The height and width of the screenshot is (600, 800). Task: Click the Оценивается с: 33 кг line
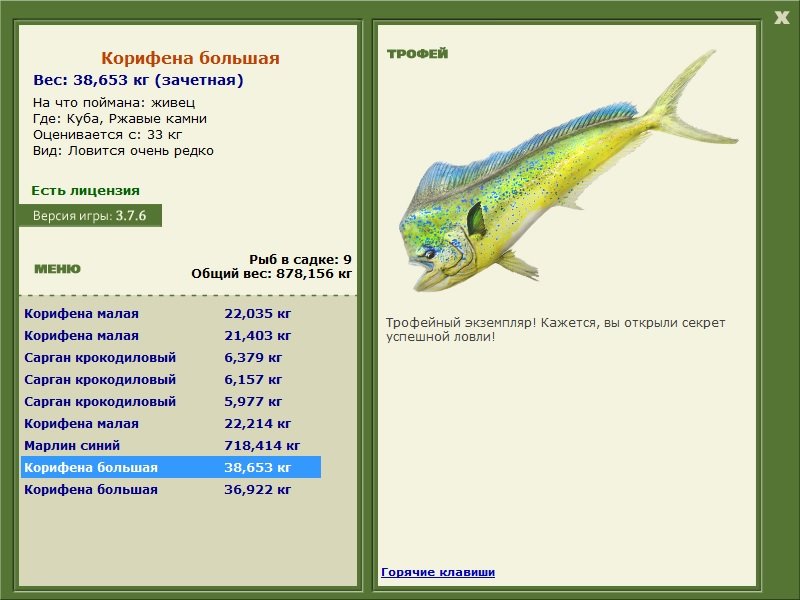click(x=107, y=135)
